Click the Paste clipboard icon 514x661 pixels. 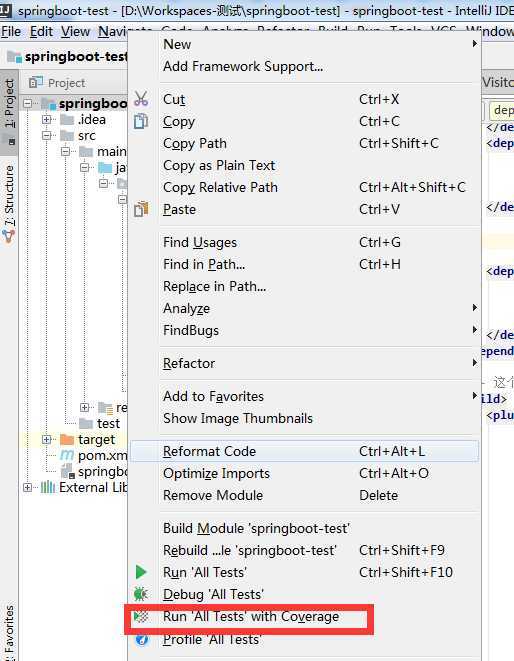pyautogui.click(x=141, y=209)
